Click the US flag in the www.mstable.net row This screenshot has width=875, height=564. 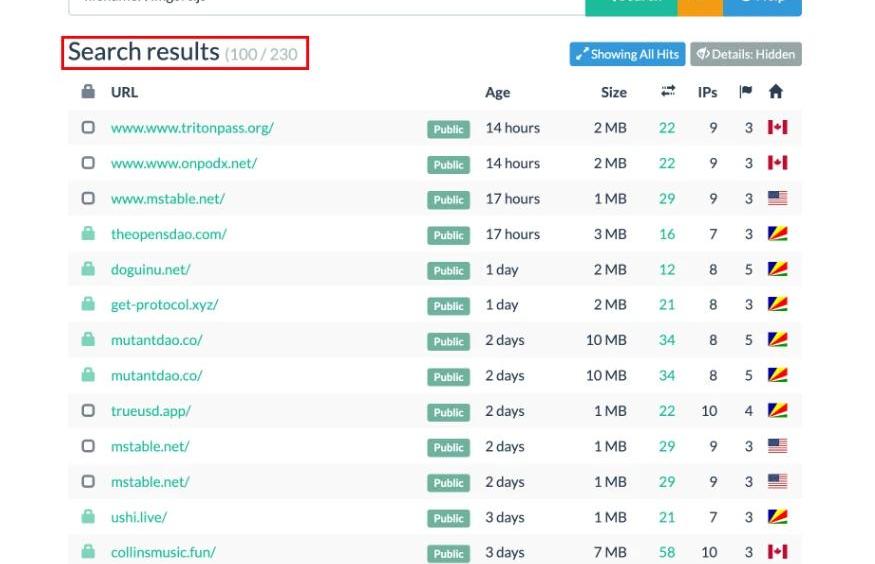777,199
